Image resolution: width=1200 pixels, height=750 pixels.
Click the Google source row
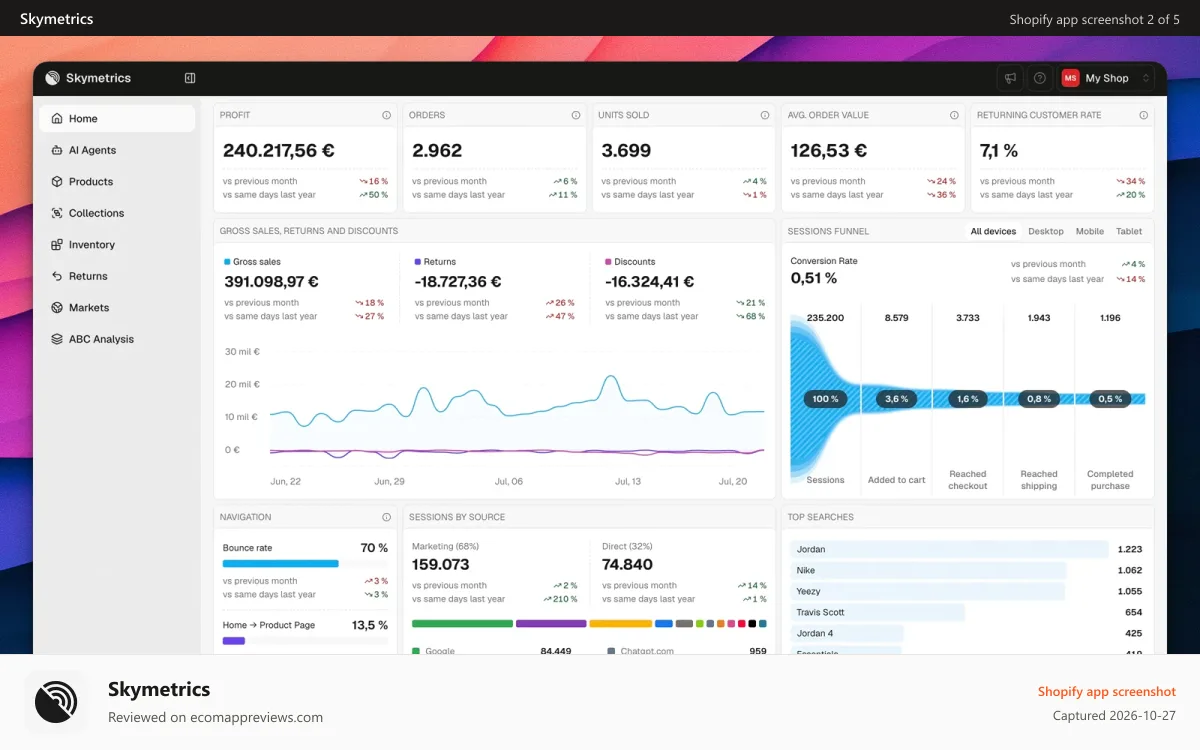coord(492,651)
